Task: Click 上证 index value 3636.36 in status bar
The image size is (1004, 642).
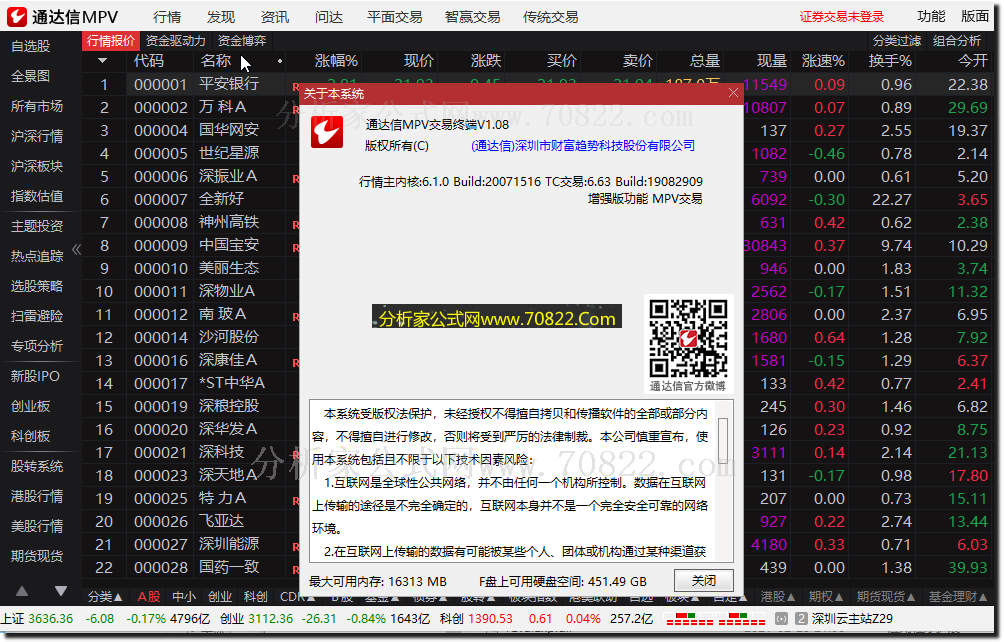Action: point(51,619)
